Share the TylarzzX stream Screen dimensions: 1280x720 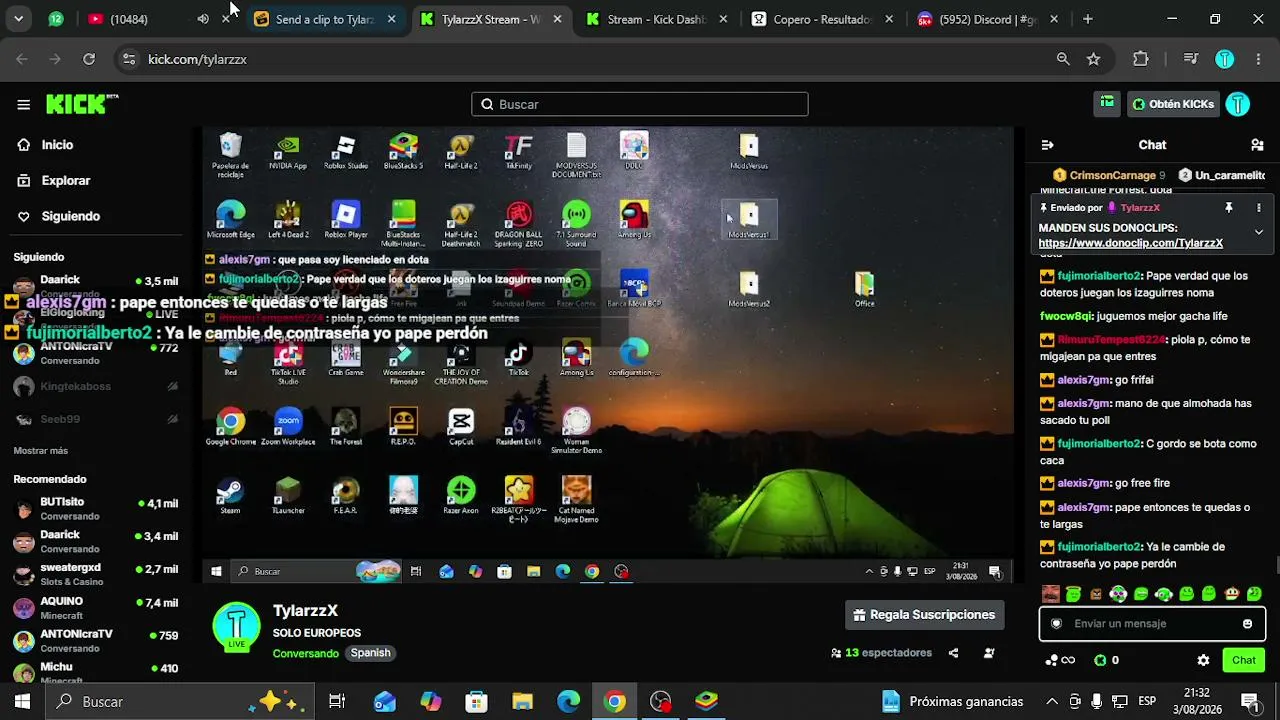click(953, 653)
